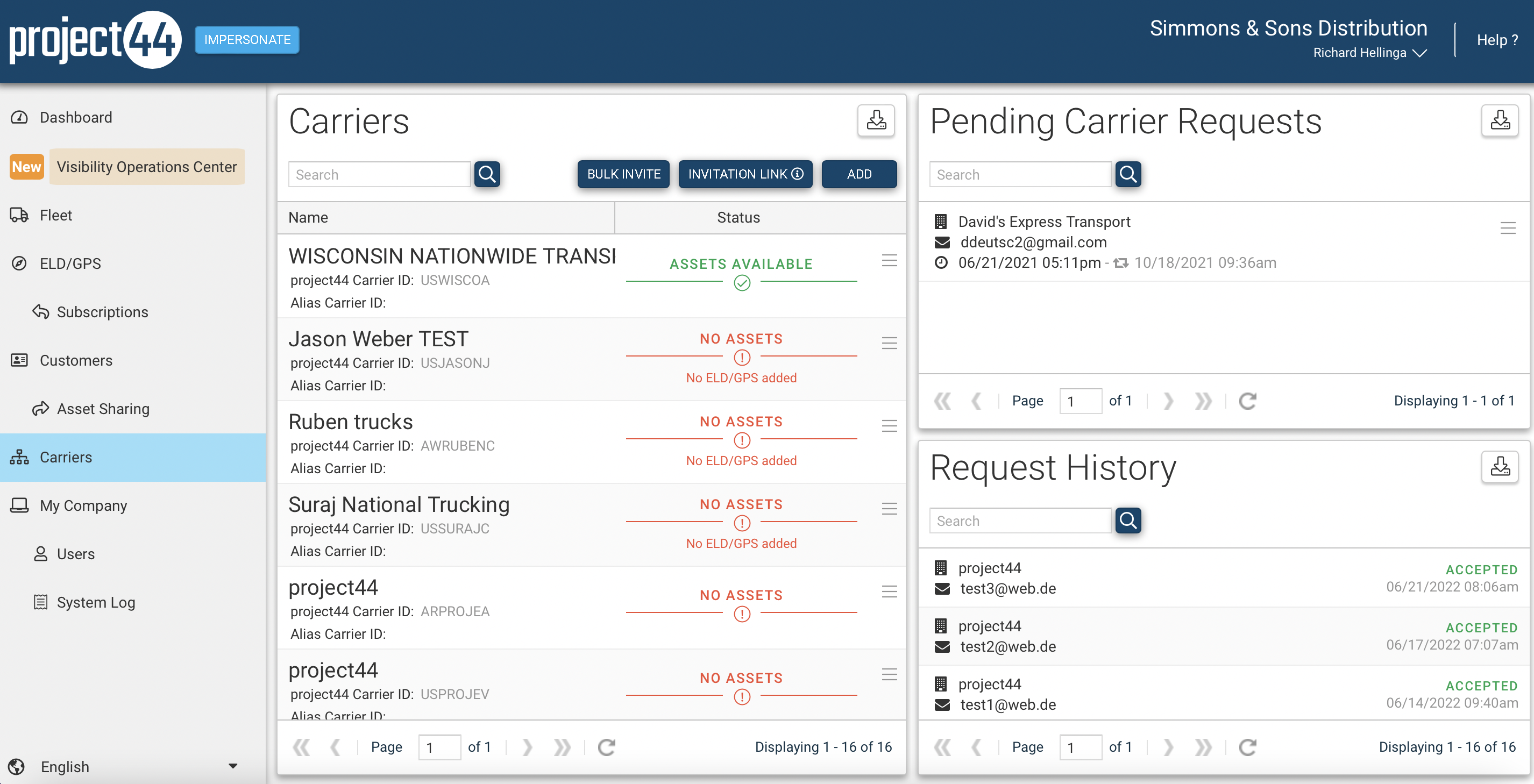Go to previous page of Request History
The width and height of the screenshot is (1534, 784).
click(976, 747)
